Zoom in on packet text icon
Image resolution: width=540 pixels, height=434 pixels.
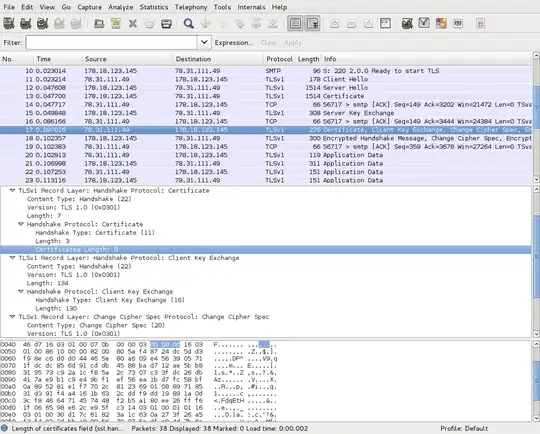coord(334,23)
